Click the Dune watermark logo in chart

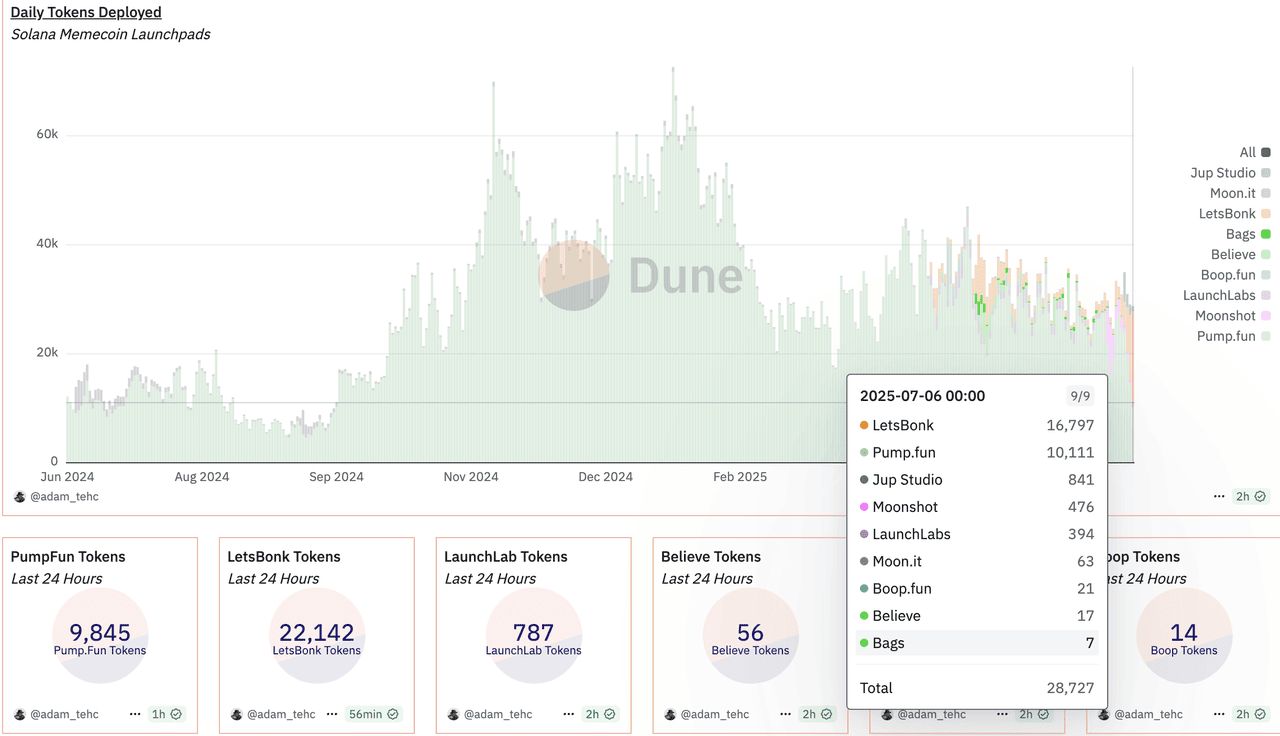click(x=574, y=275)
